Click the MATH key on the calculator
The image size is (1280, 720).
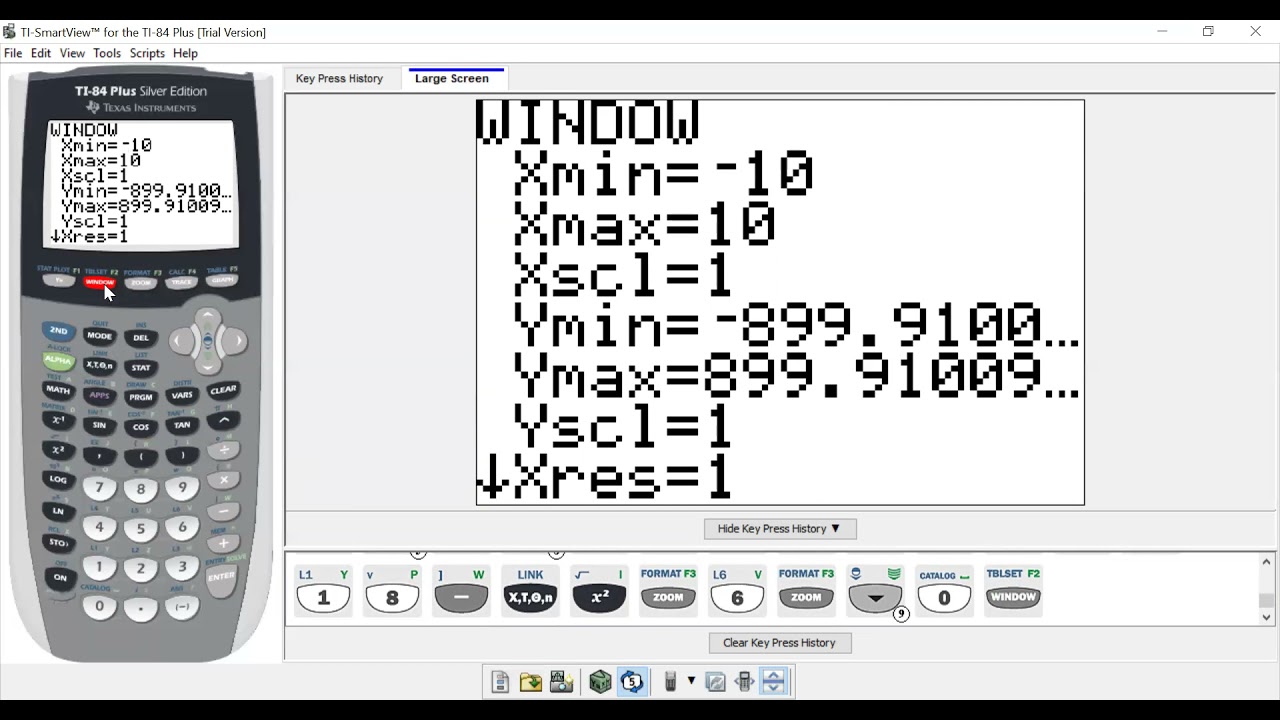[x=58, y=390]
